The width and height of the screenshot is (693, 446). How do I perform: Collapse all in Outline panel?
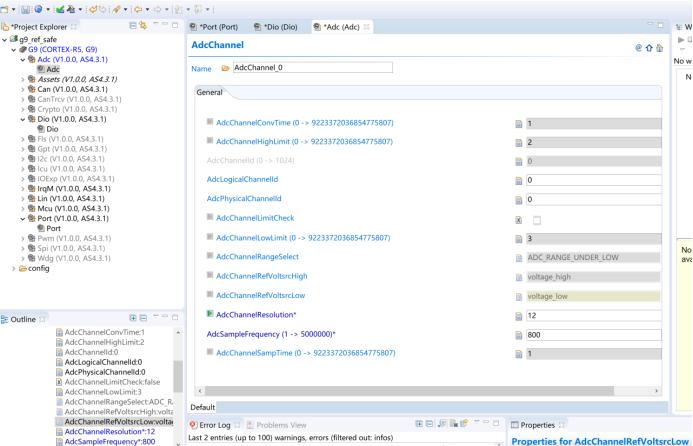143,318
